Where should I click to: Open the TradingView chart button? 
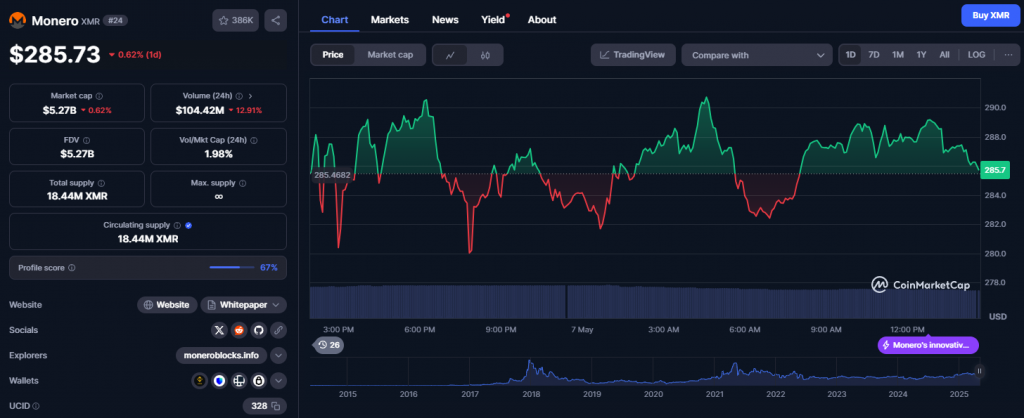tap(633, 55)
